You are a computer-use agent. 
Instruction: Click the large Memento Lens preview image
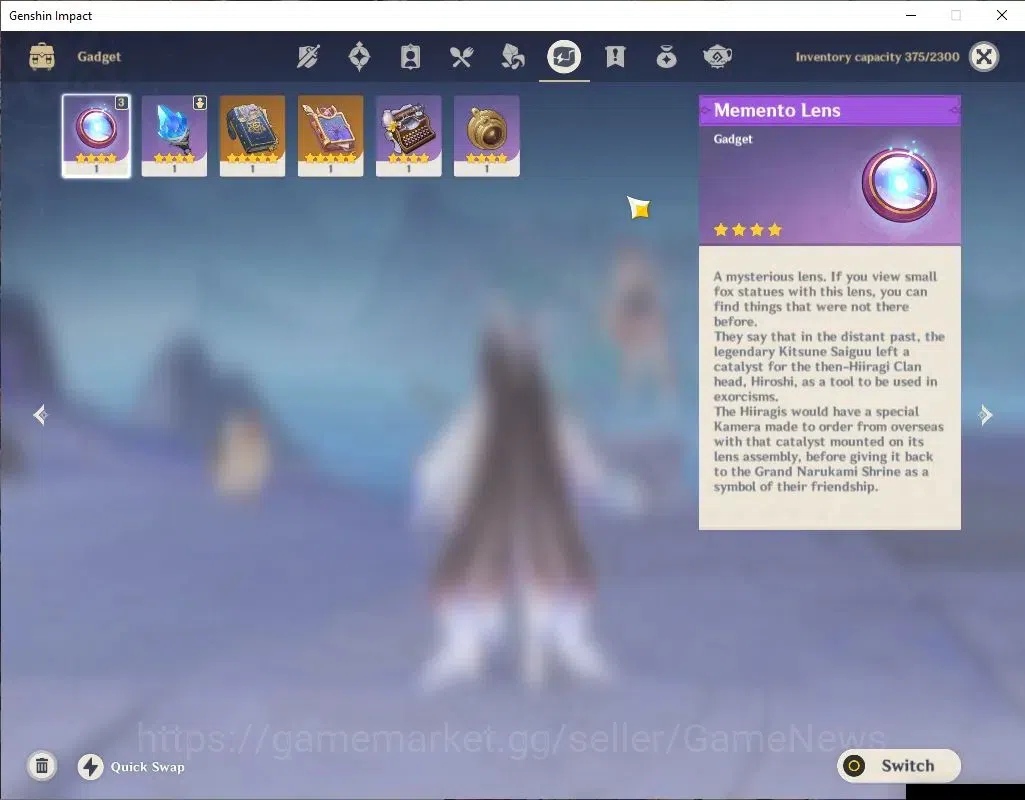coord(899,184)
